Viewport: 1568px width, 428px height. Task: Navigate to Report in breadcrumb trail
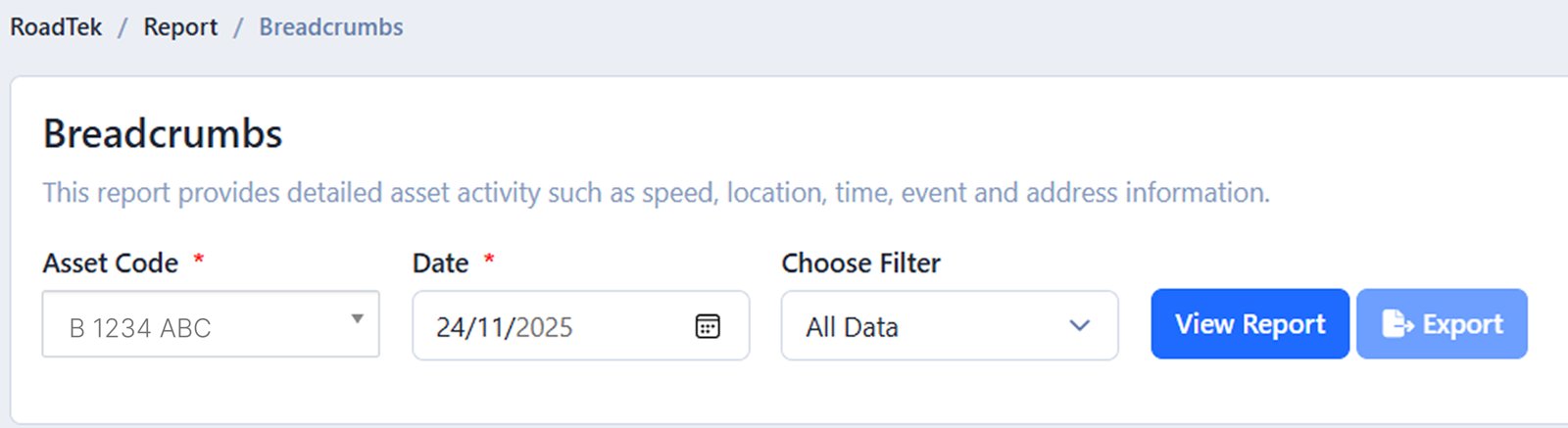pyautogui.click(x=180, y=27)
